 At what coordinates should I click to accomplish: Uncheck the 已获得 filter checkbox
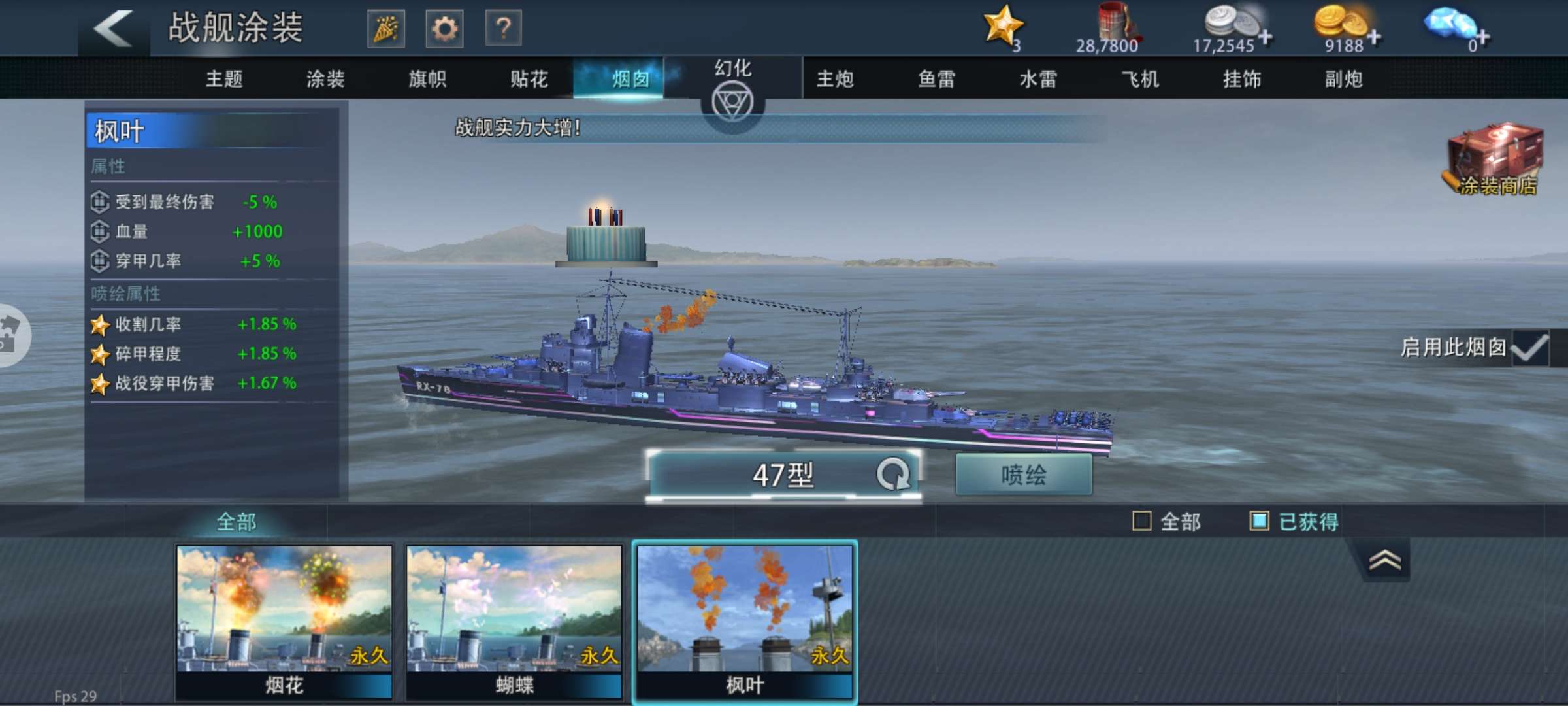[x=1259, y=521]
